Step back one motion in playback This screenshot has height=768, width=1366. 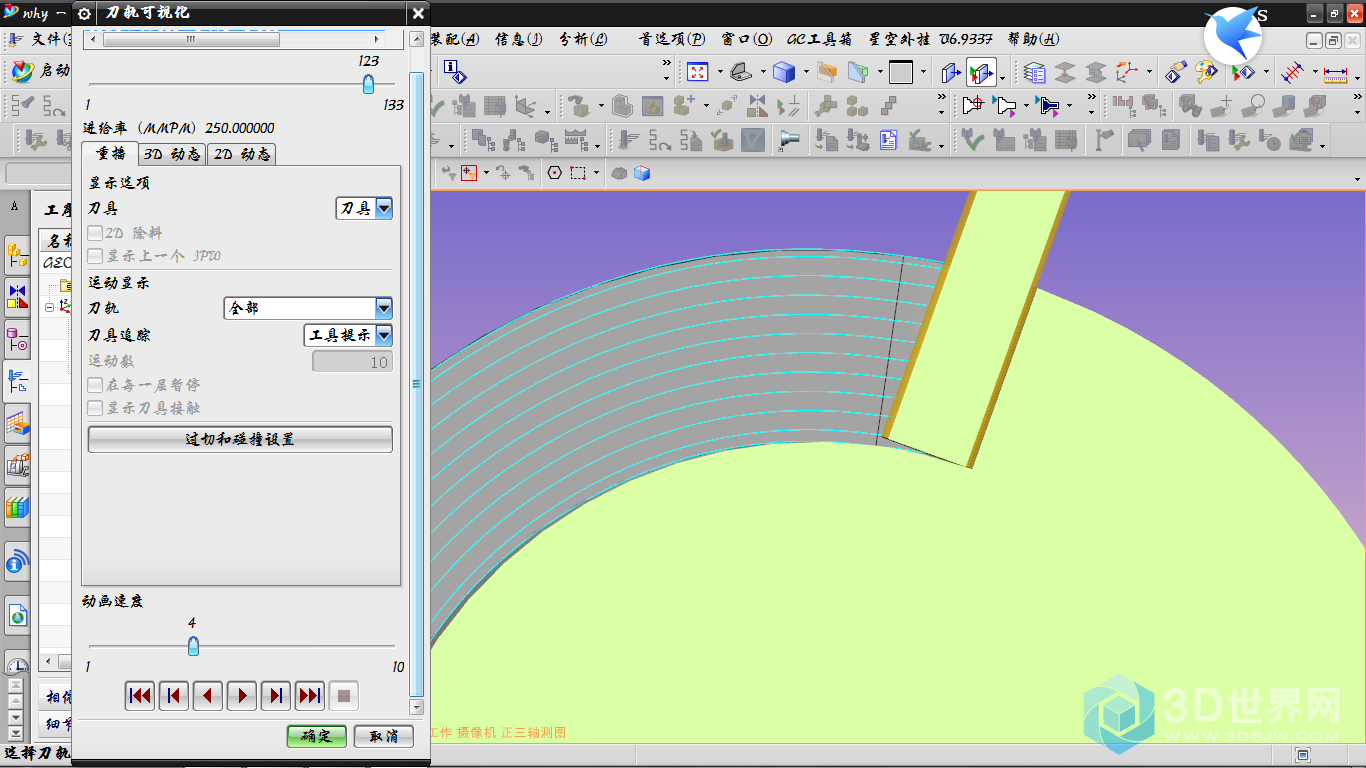click(x=174, y=696)
